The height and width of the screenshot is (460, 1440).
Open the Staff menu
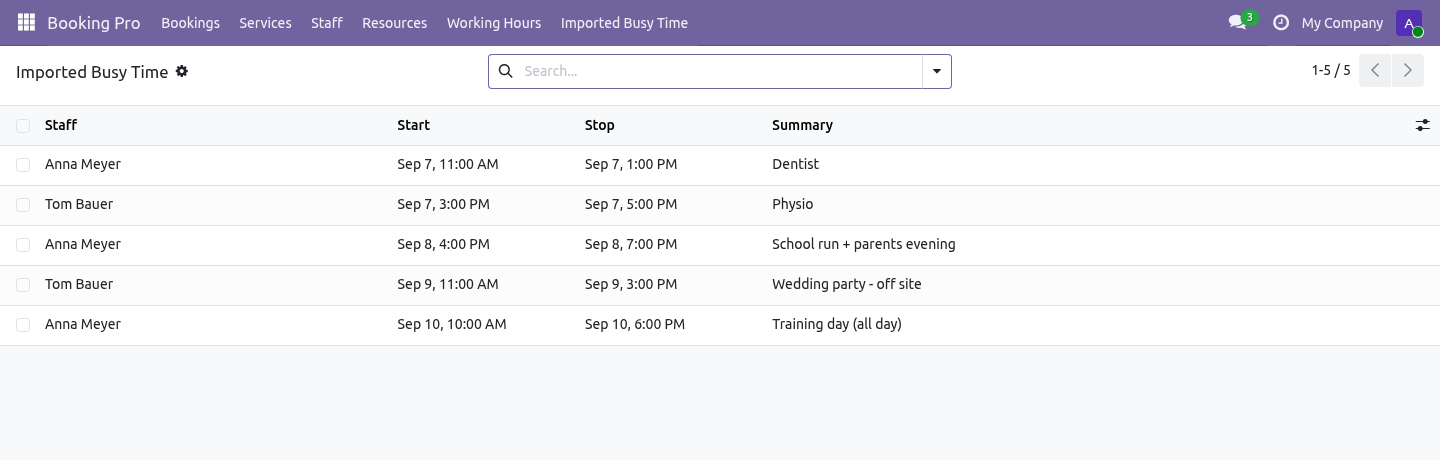(327, 22)
